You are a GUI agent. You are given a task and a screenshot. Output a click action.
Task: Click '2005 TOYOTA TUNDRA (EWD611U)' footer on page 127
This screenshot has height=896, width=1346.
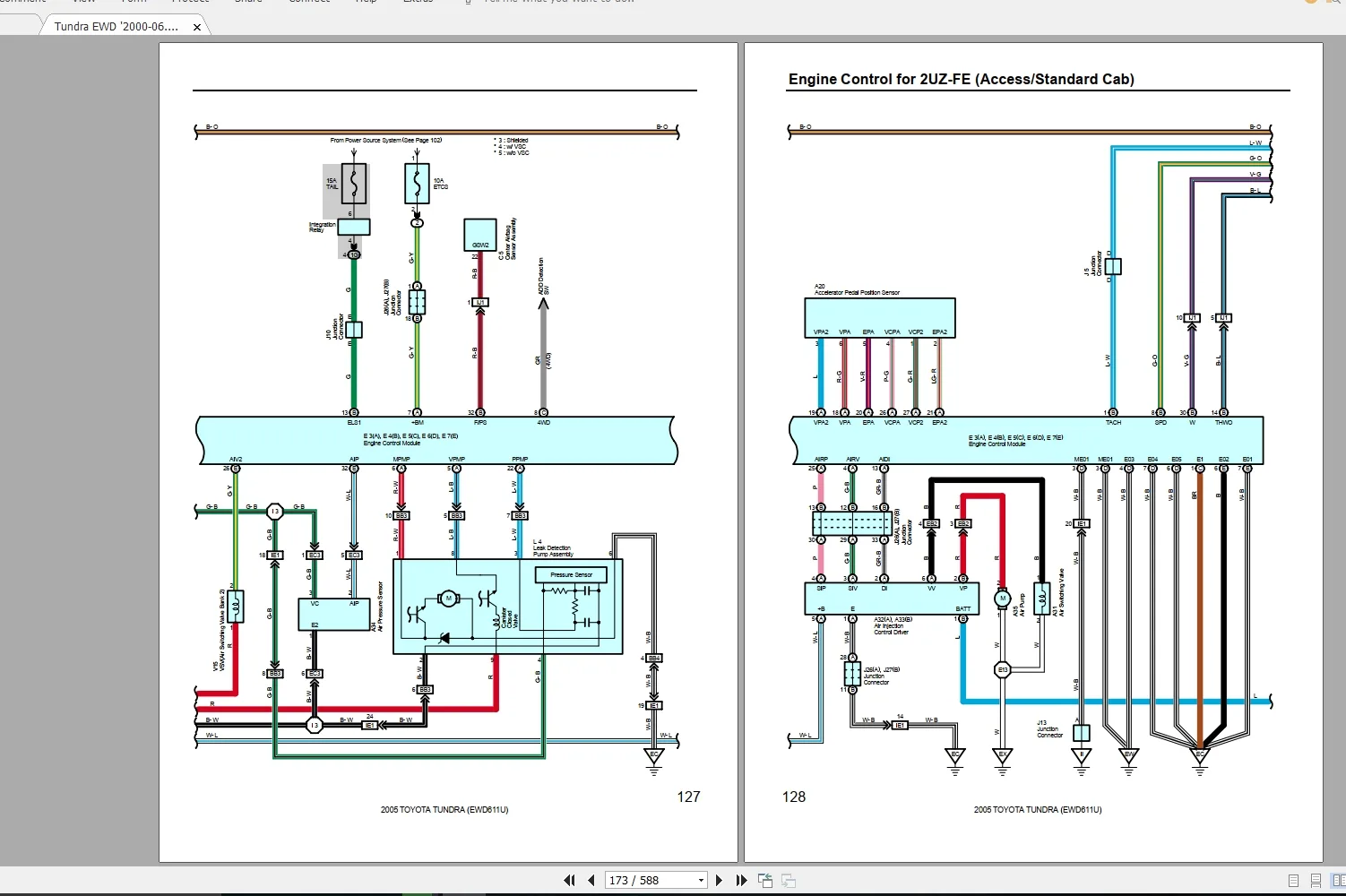coord(444,810)
